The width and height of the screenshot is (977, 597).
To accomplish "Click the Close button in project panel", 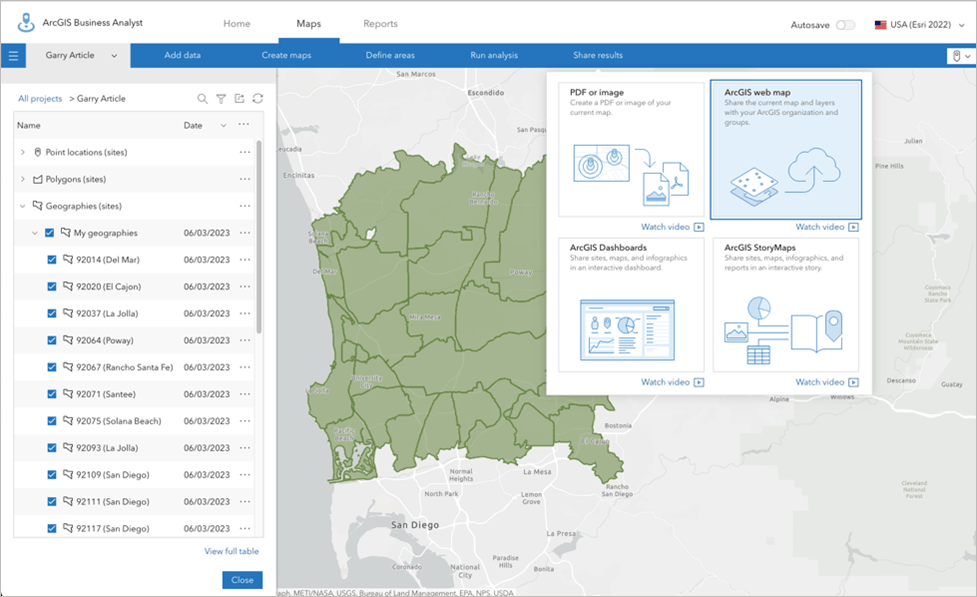I will 242,580.
